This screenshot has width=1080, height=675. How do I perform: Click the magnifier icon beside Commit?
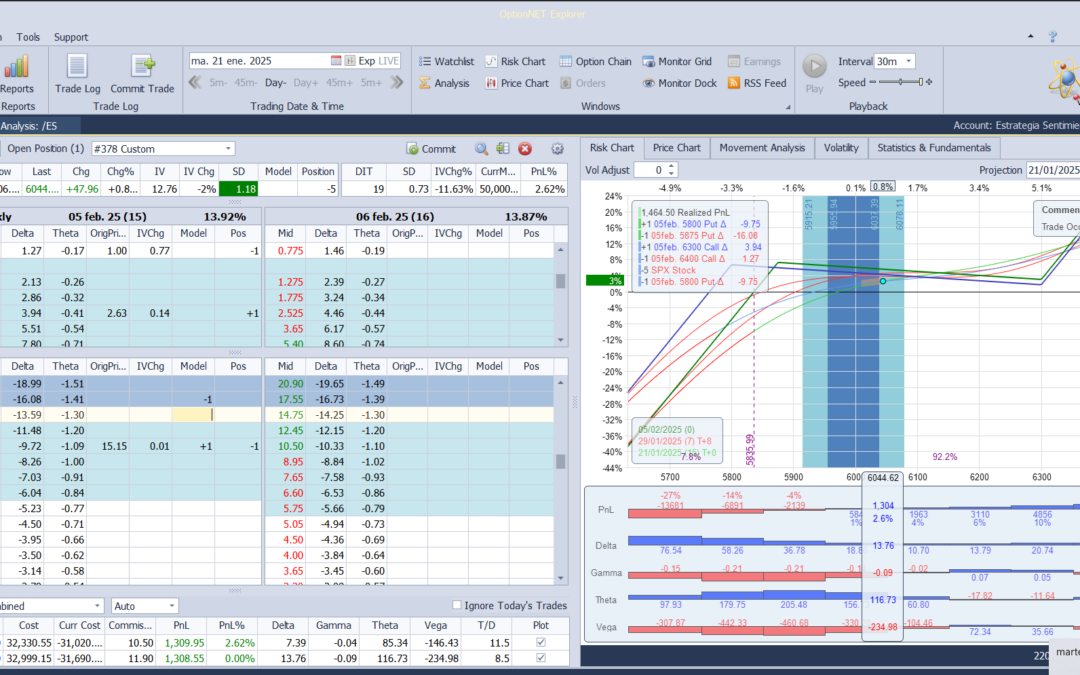481,149
